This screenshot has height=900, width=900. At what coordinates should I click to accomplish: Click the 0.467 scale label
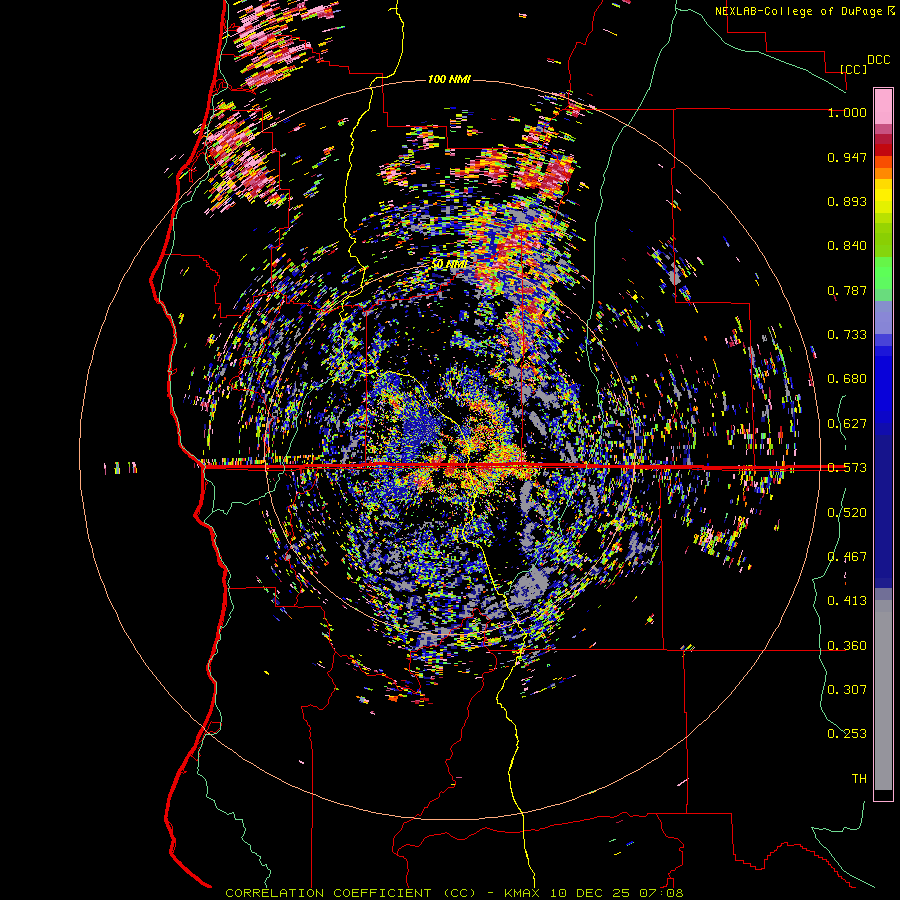coord(847,557)
